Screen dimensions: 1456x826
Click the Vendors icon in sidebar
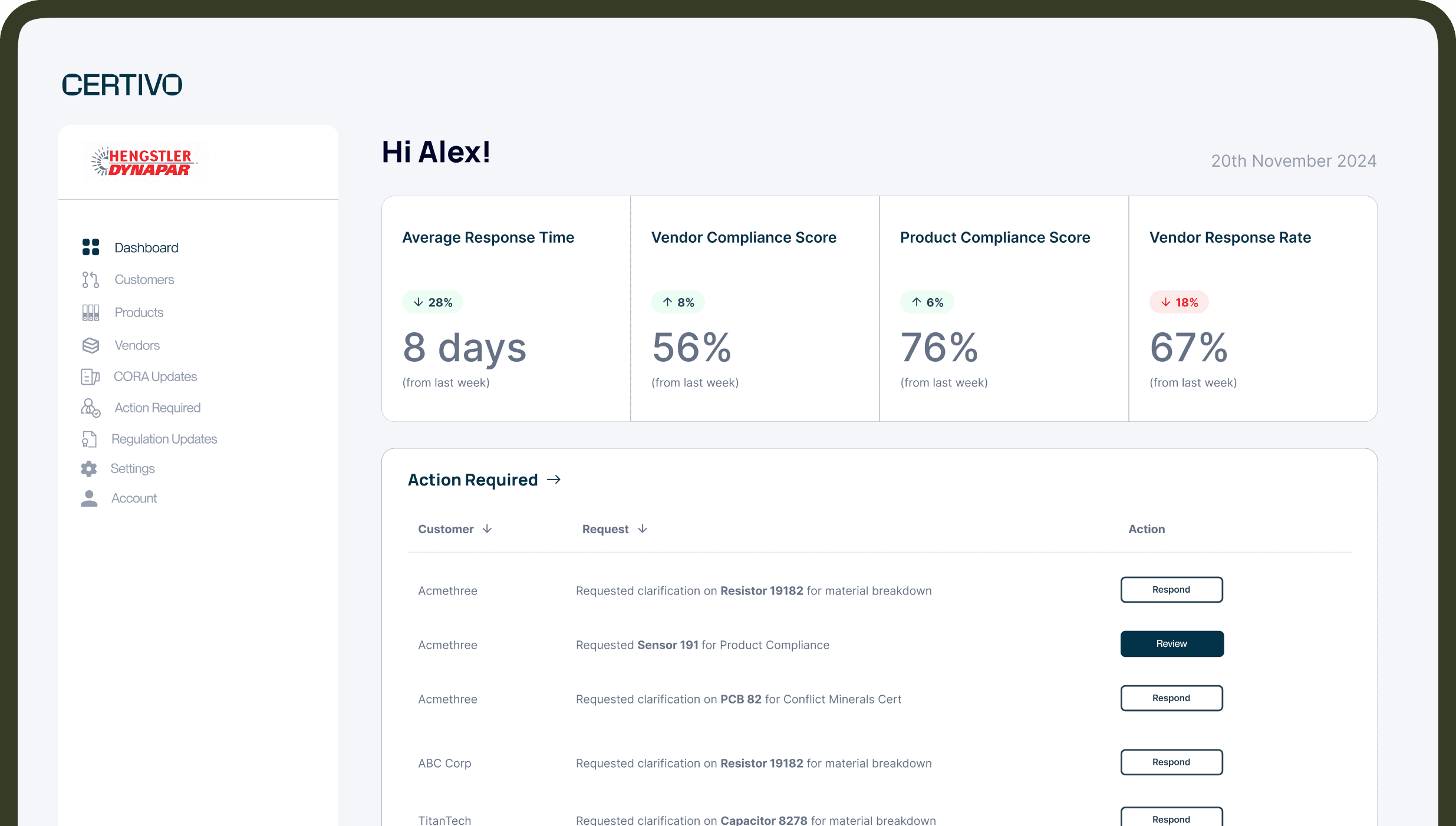click(90, 344)
